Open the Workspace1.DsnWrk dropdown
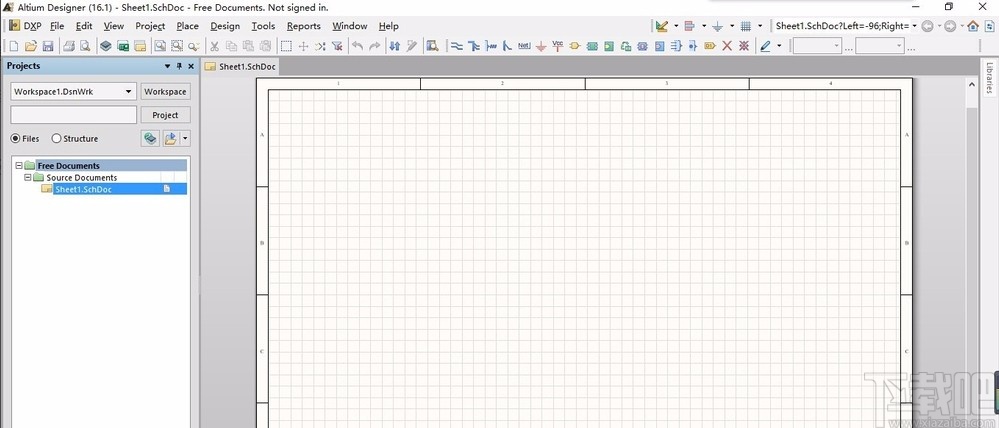Viewport: 999px width, 428px height. coord(129,92)
